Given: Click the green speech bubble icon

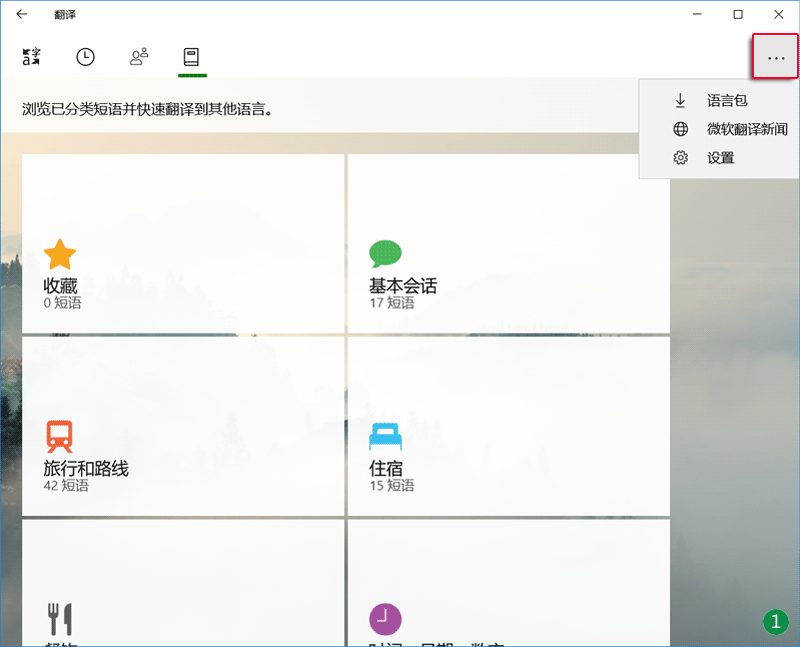Looking at the screenshot, I should click(x=385, y=254).
